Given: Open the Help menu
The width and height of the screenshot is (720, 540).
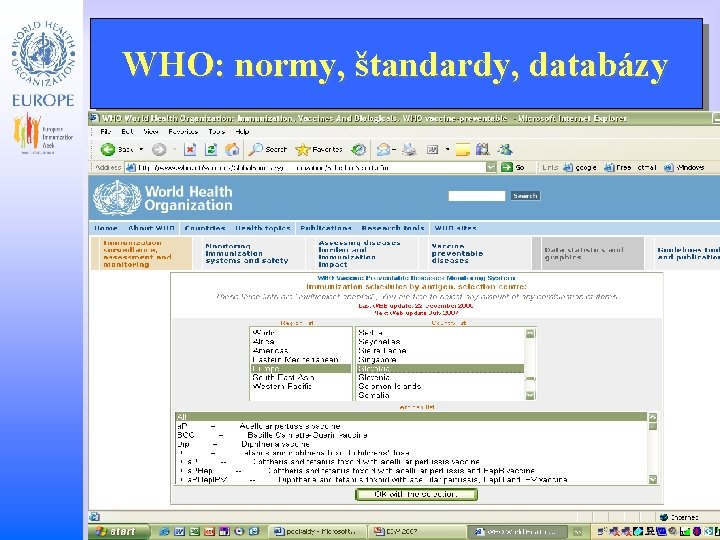Looking at the screenshot, I should 242,131.
